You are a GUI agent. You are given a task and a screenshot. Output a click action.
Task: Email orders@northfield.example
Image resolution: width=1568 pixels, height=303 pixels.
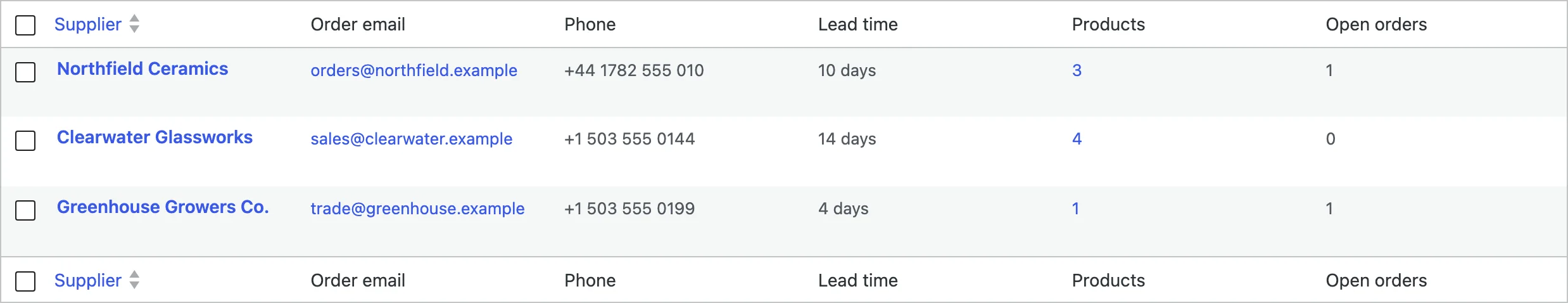tap(414, 70)
